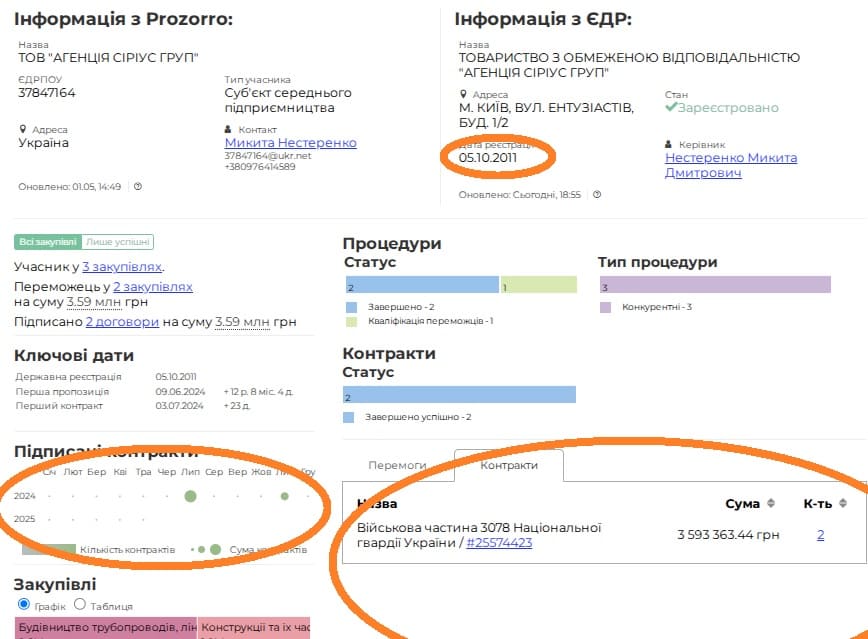Click the info icon beside Prozorro update time

(x=138, y=186)
